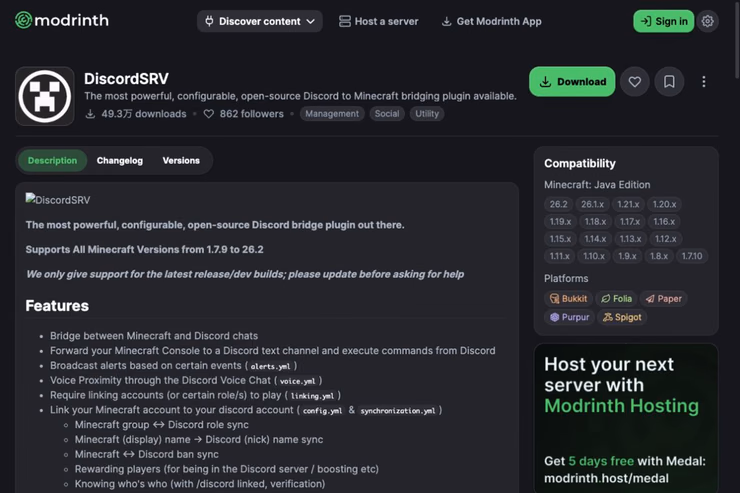This screenshot has height=493, width=740.
Task: Click the 26.1.x version tag
Action: point(592,204)
